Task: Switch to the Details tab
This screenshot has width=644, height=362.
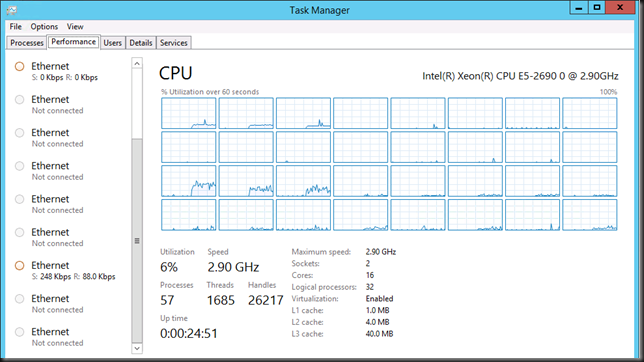Action: (x=141, y=43)
